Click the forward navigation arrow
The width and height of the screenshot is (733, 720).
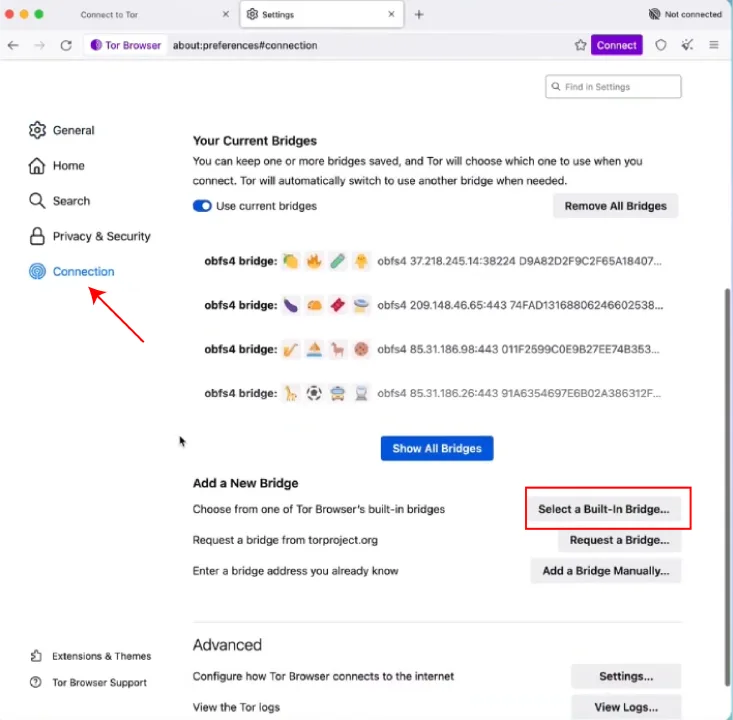(40, 45)
